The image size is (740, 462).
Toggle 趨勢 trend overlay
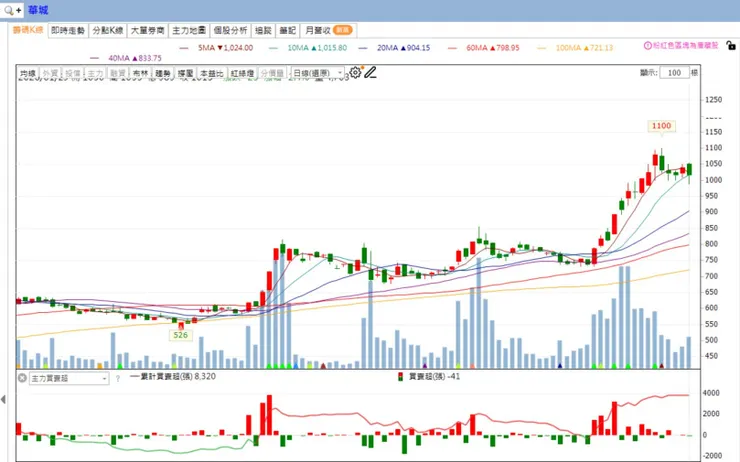[x=163, y=73]
